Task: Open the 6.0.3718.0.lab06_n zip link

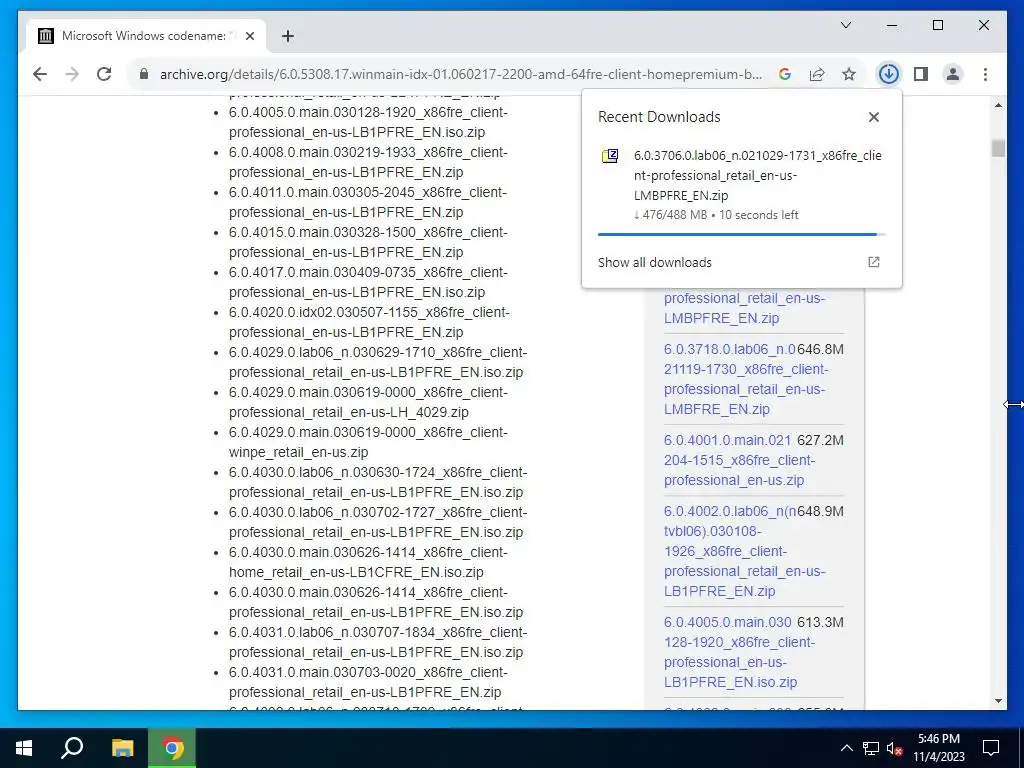Action: tap(746, 379)
